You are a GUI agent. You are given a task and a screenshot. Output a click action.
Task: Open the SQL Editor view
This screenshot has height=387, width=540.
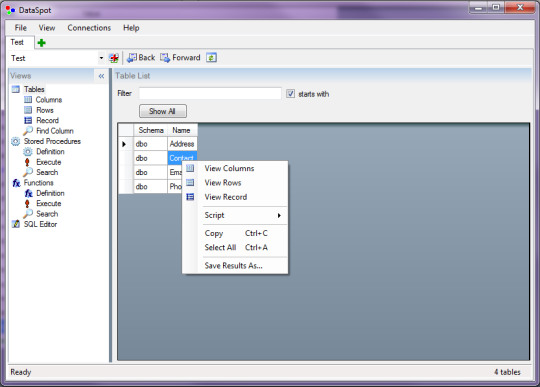coord(40,224)
